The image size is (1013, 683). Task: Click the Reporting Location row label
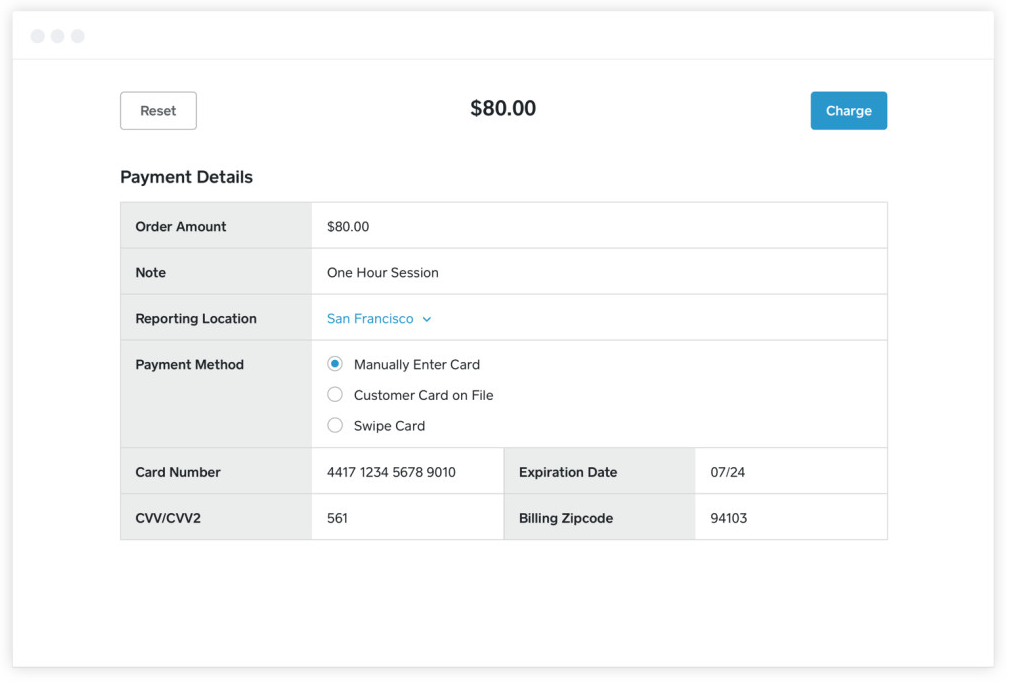[196, 319]
